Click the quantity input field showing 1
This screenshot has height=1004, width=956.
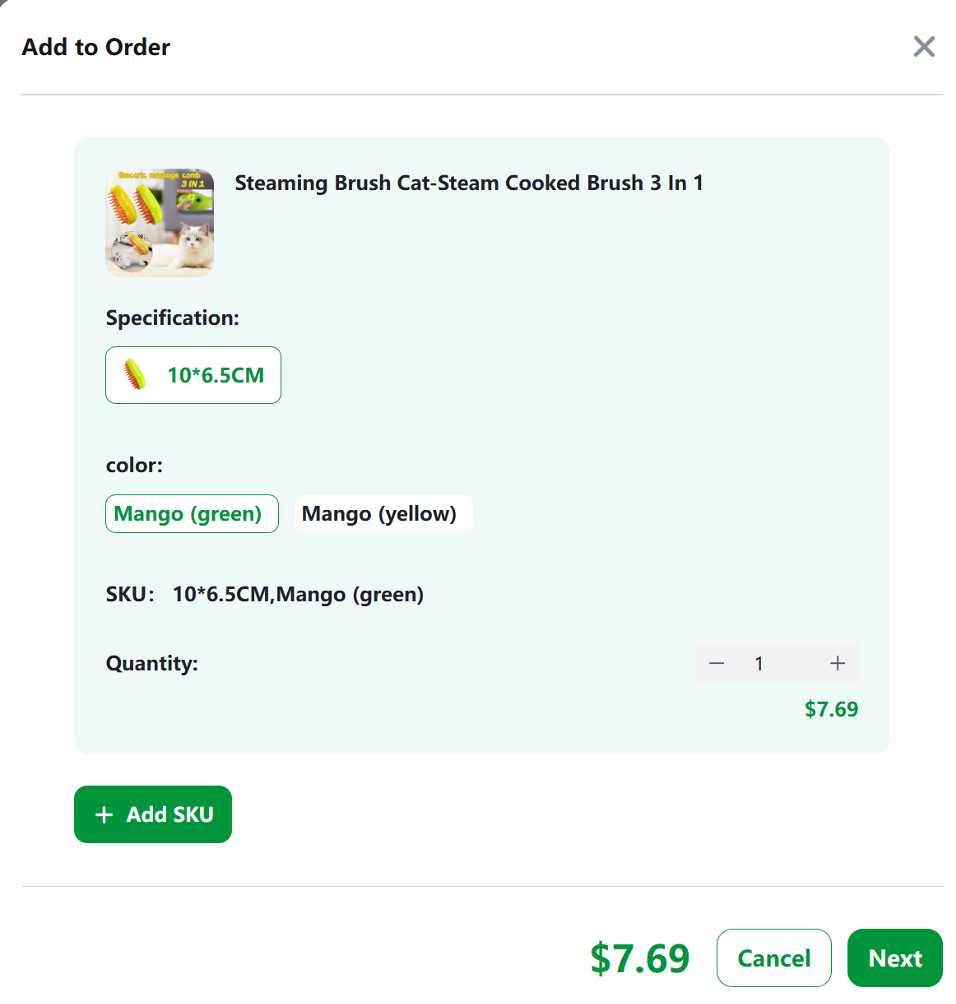[x=777, y=663]
